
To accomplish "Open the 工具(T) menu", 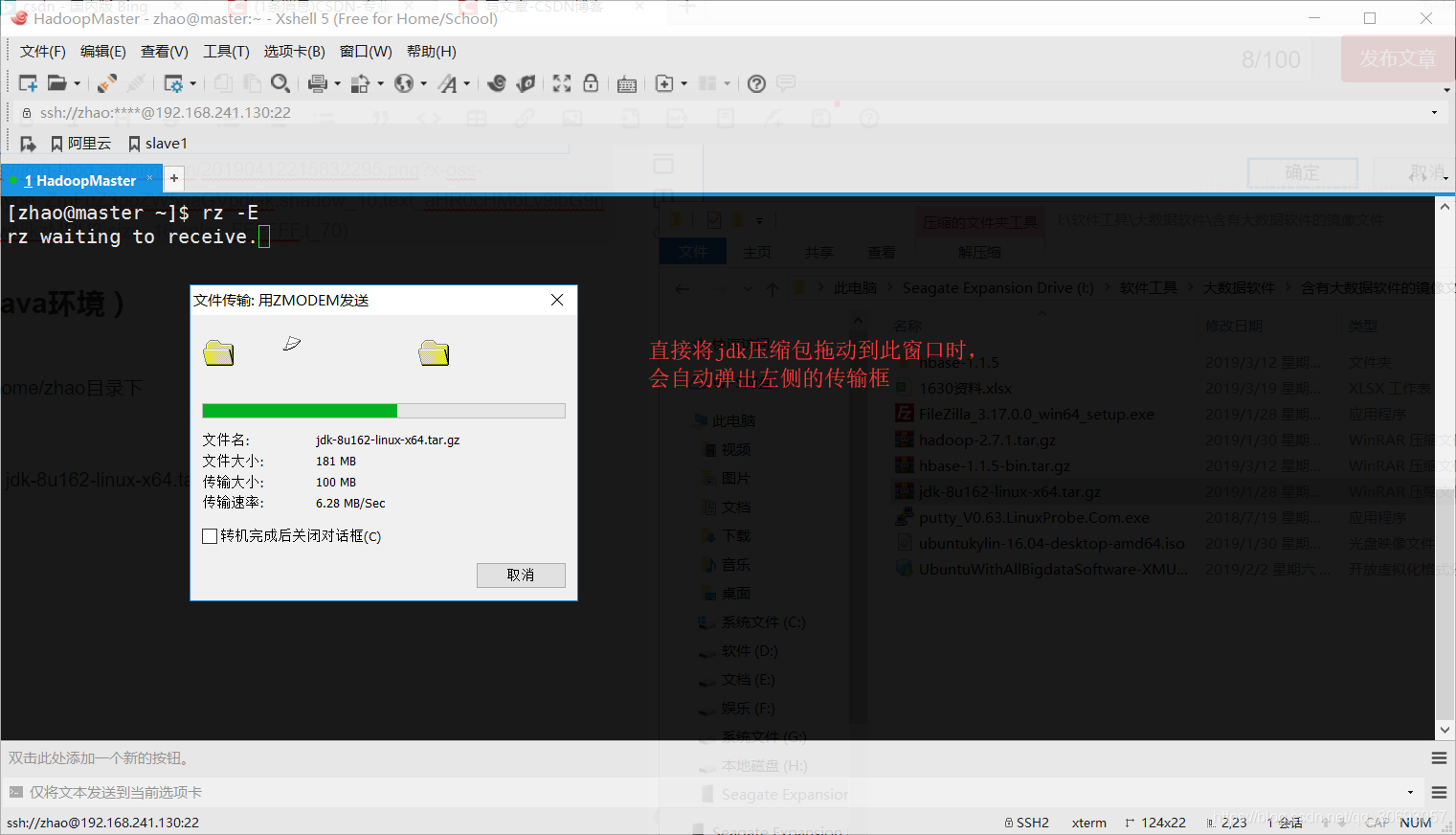I will [226, 52].
